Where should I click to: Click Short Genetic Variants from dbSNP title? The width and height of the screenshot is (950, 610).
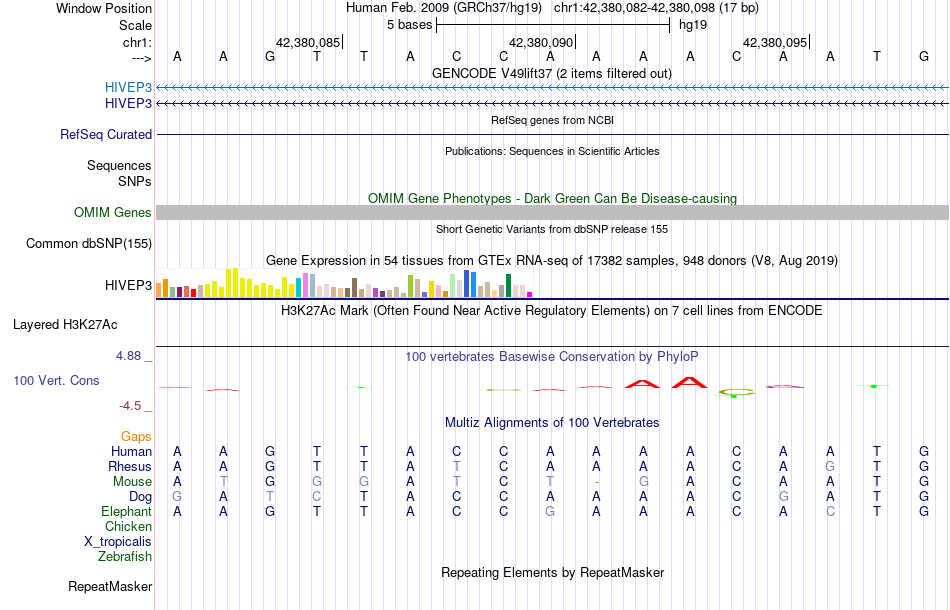click(552, 229)
